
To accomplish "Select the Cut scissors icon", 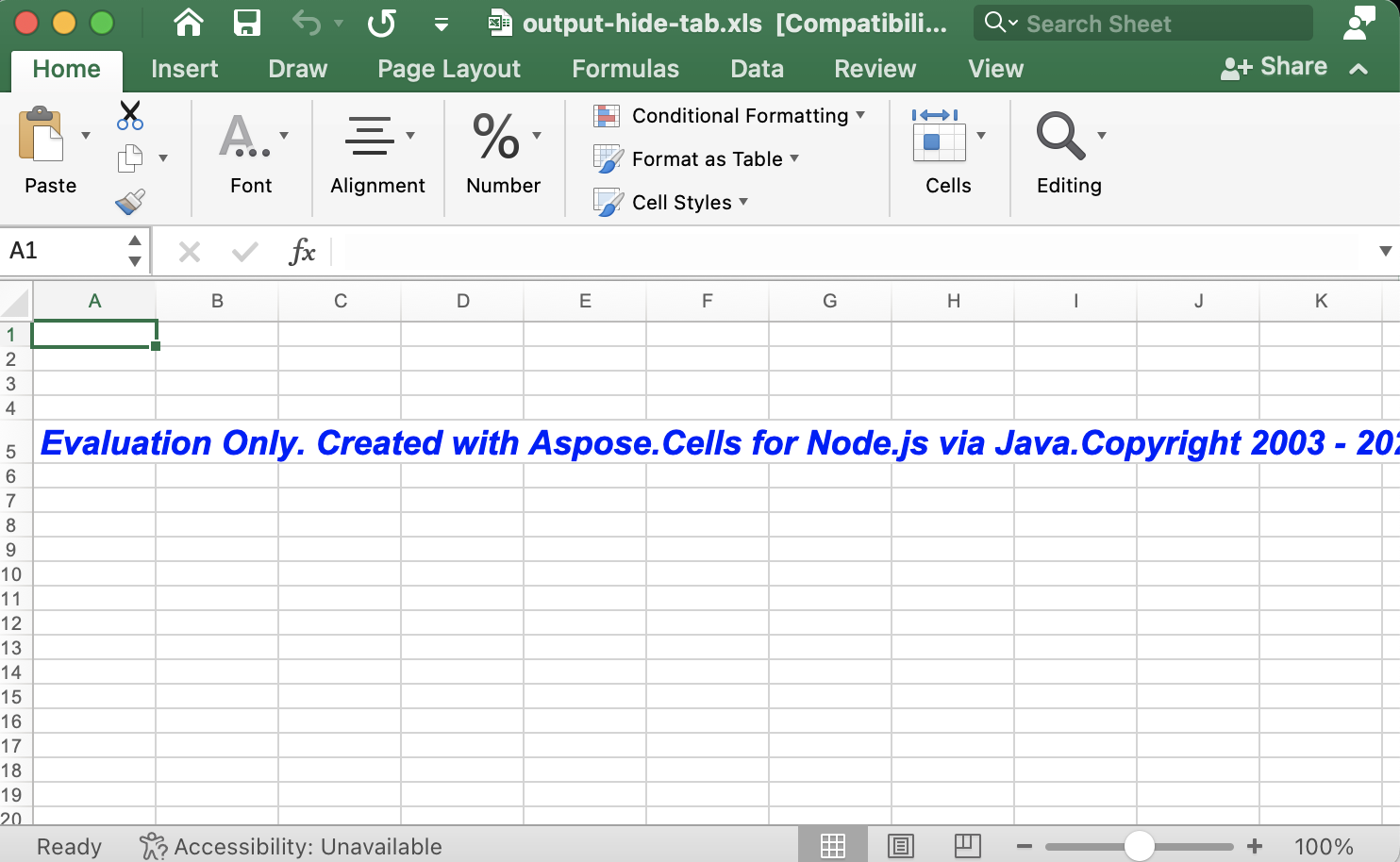I will [130, 114].
